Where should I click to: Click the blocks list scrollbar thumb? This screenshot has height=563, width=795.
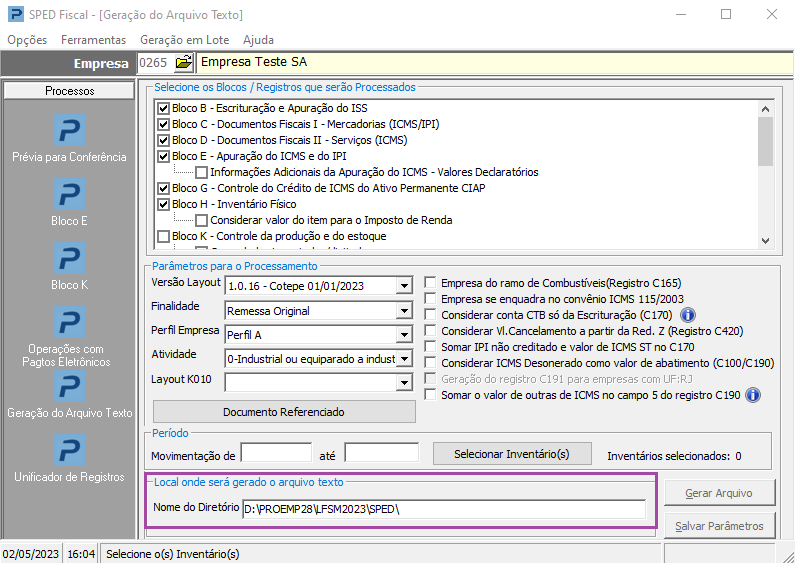pyautogui.click(x=765, y=141)
